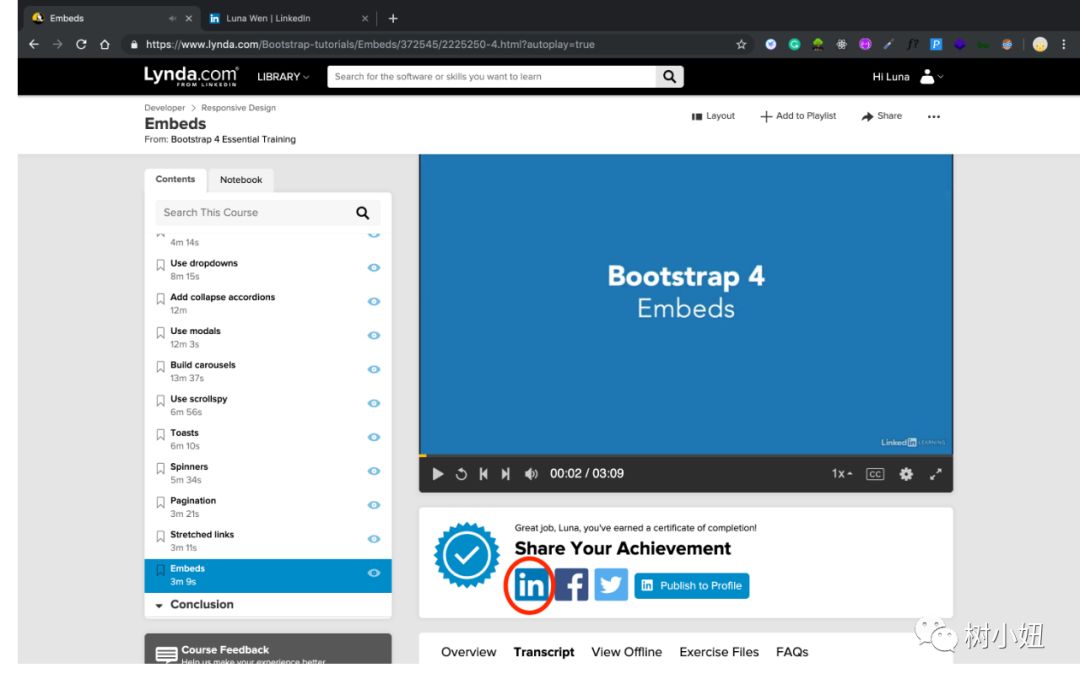Click the course search magnifier icon
The image size is (1080, 684).
[x=362, y=213]
